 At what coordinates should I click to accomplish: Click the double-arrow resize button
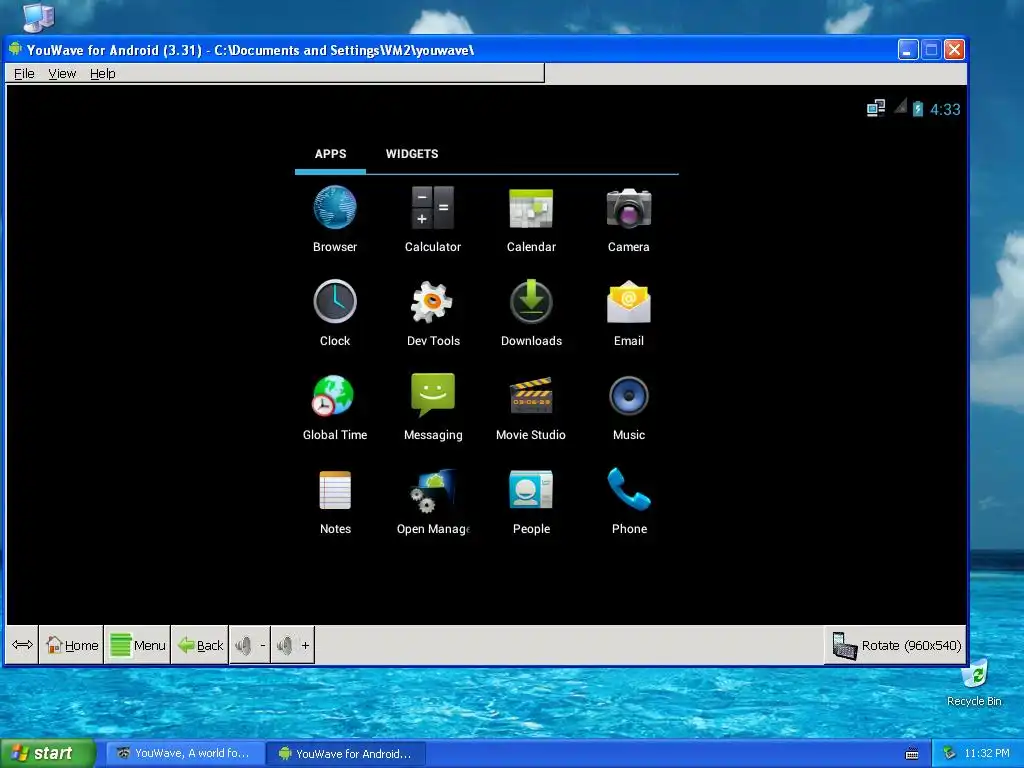[22, 645]
